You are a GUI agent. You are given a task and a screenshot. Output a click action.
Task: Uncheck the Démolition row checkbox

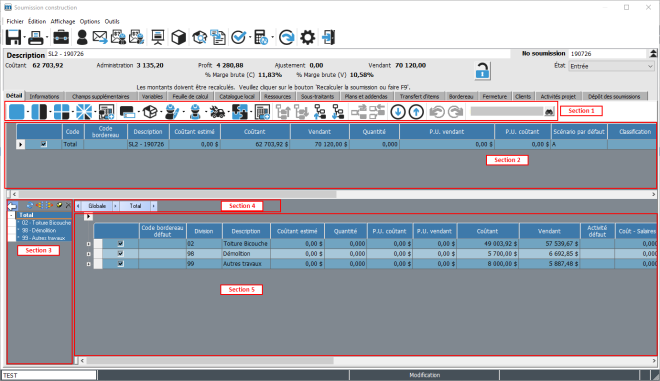click(121, 253)
